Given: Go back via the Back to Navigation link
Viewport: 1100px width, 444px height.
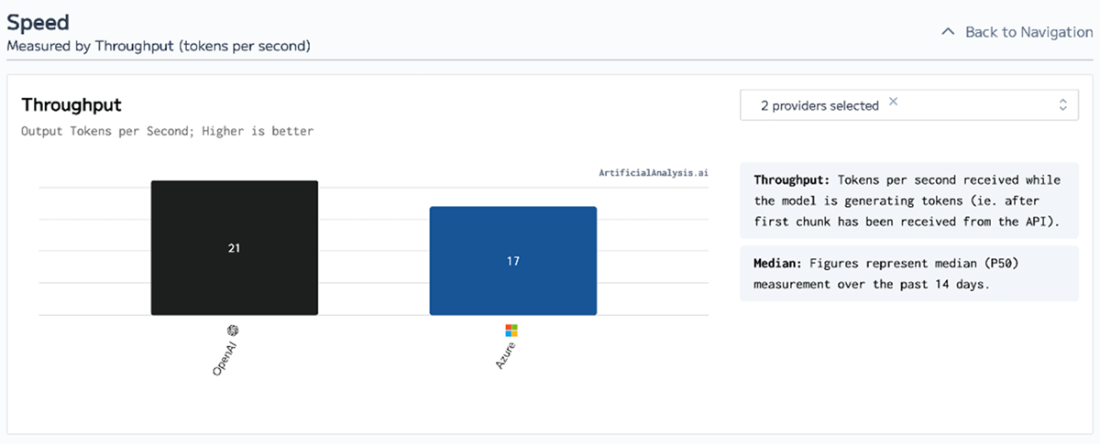Looking at the screenshot, I should coord(1028,32).
